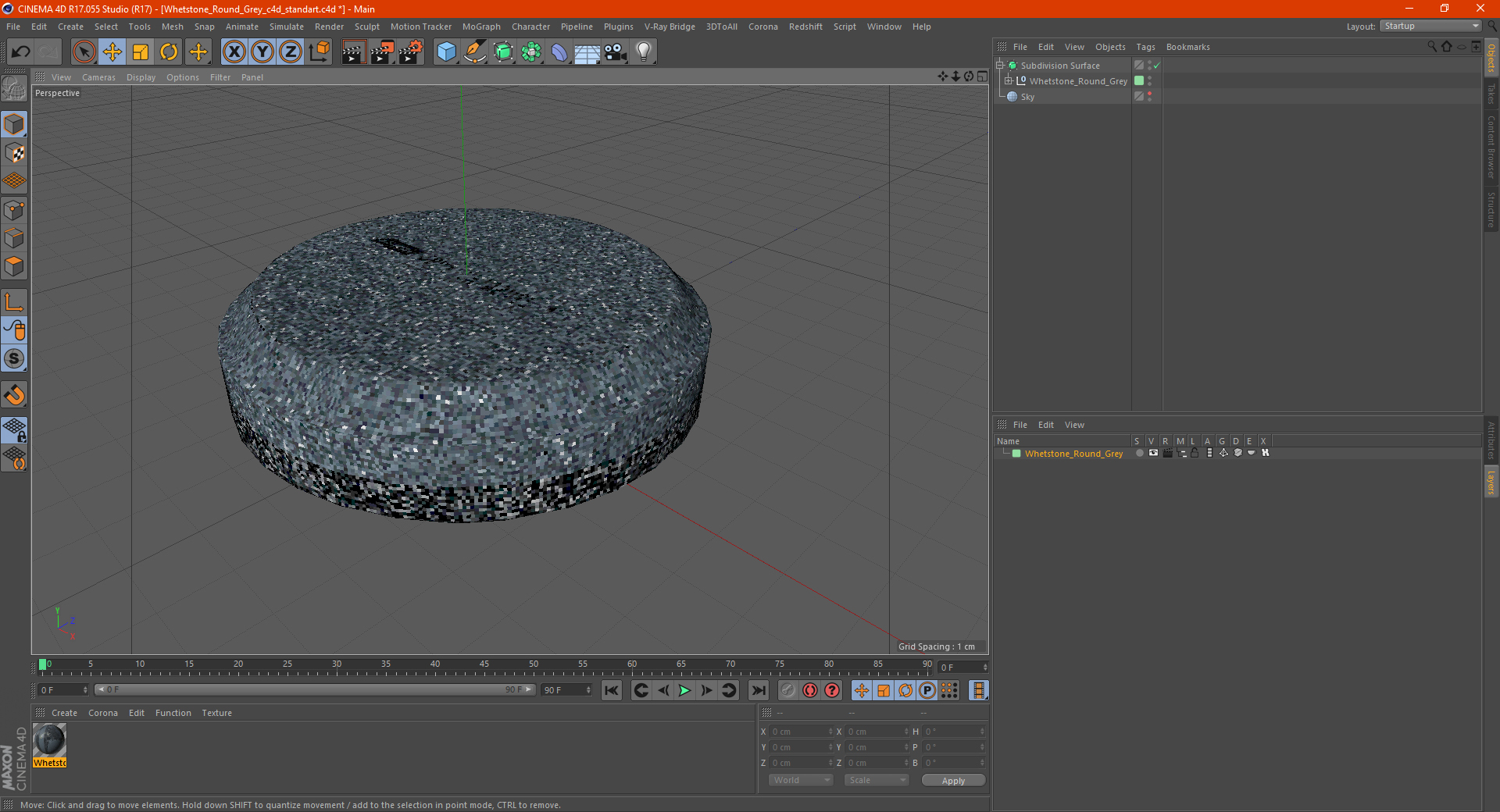The width and height of the screenshot is (1500, 812).
Task: Open the Deformer objects icon
Action: tap(559, 52)
